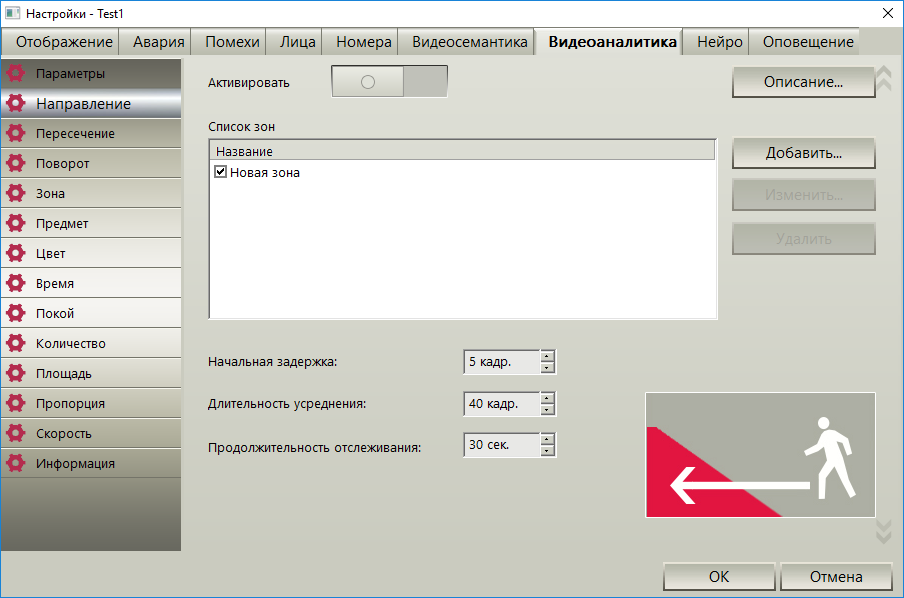Click the app icon in the title bar
Image resolution: width=904 pixels, height=598 pixels.
pyautogui.click(x=13, y=13)
